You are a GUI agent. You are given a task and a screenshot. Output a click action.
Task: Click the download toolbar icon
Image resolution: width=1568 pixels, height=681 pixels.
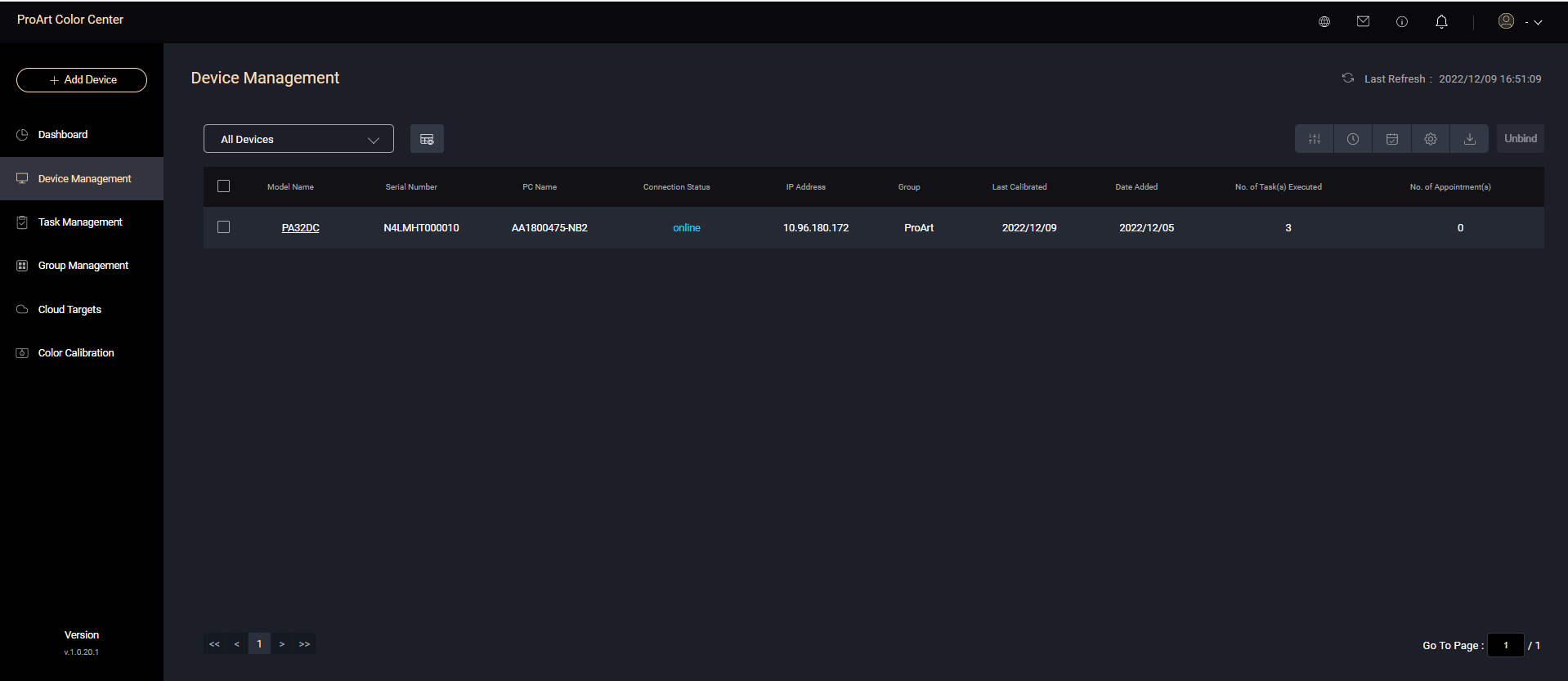click(x=1470, y=139)
